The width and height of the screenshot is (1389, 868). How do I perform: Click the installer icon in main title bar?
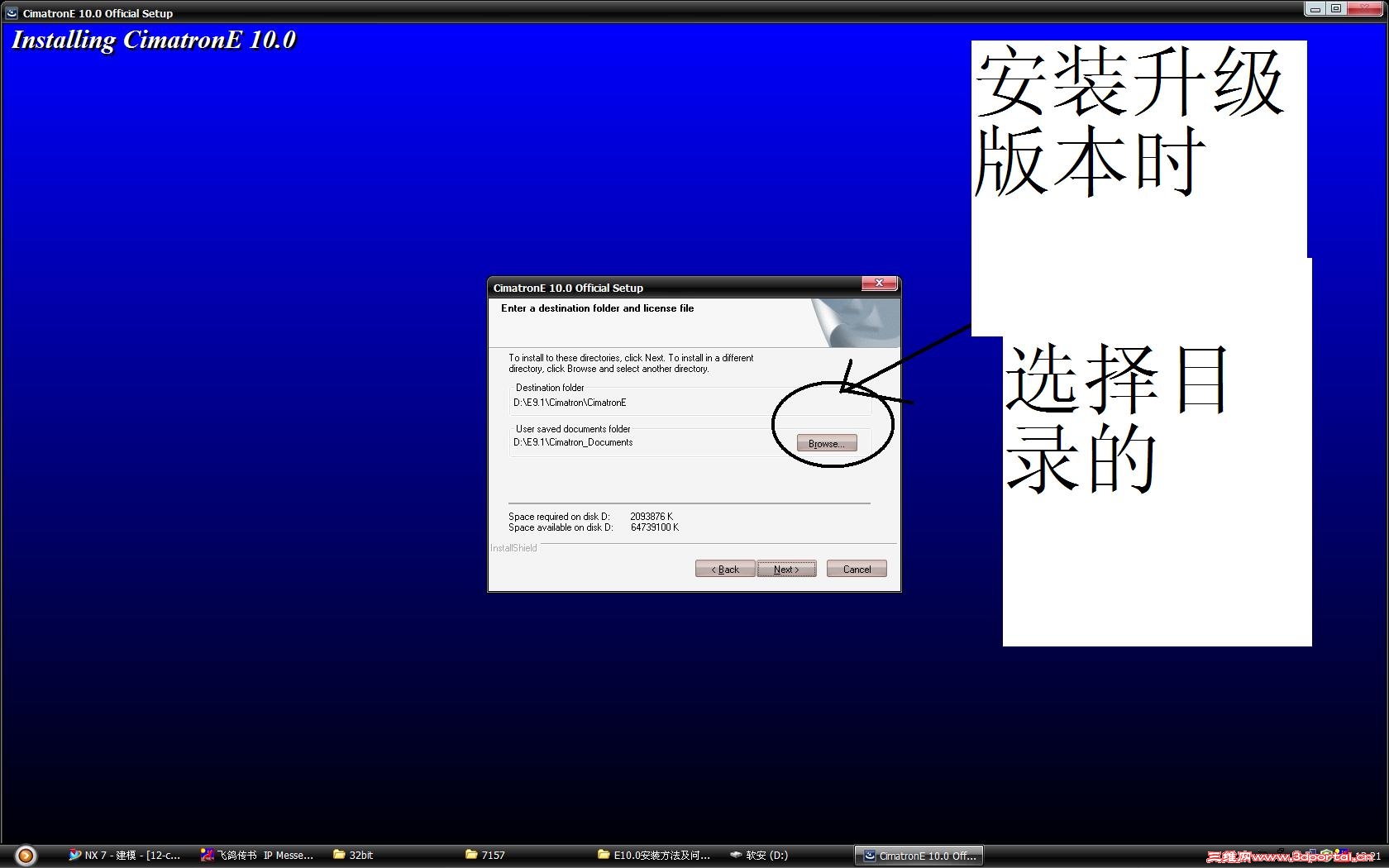[12, 13]
